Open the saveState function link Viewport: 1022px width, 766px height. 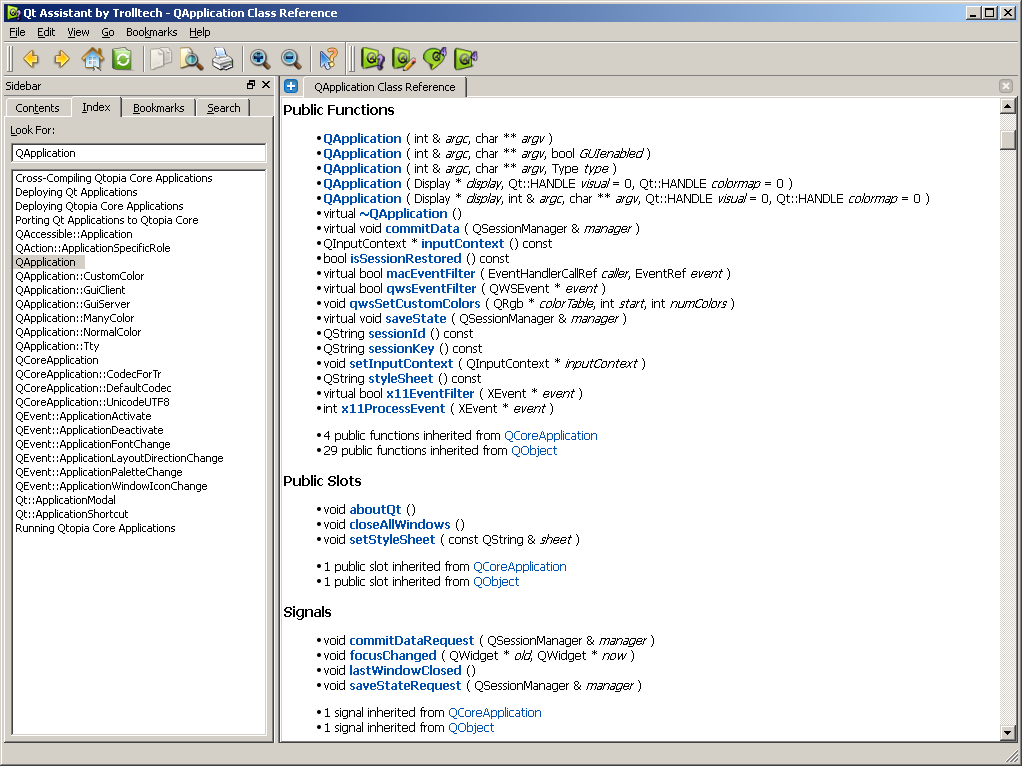[x=416, y=319]
